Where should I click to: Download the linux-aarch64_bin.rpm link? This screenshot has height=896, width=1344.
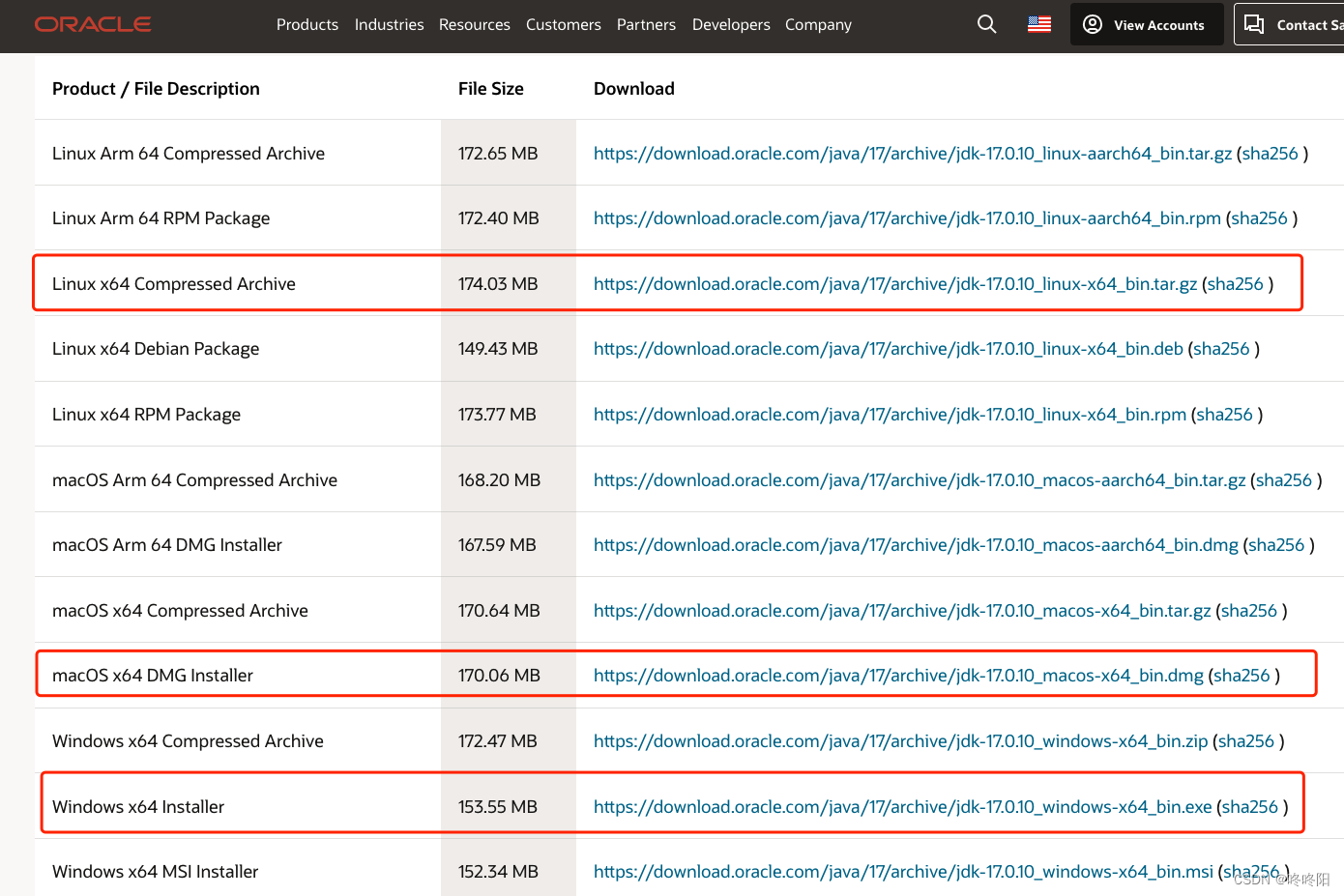907,218
